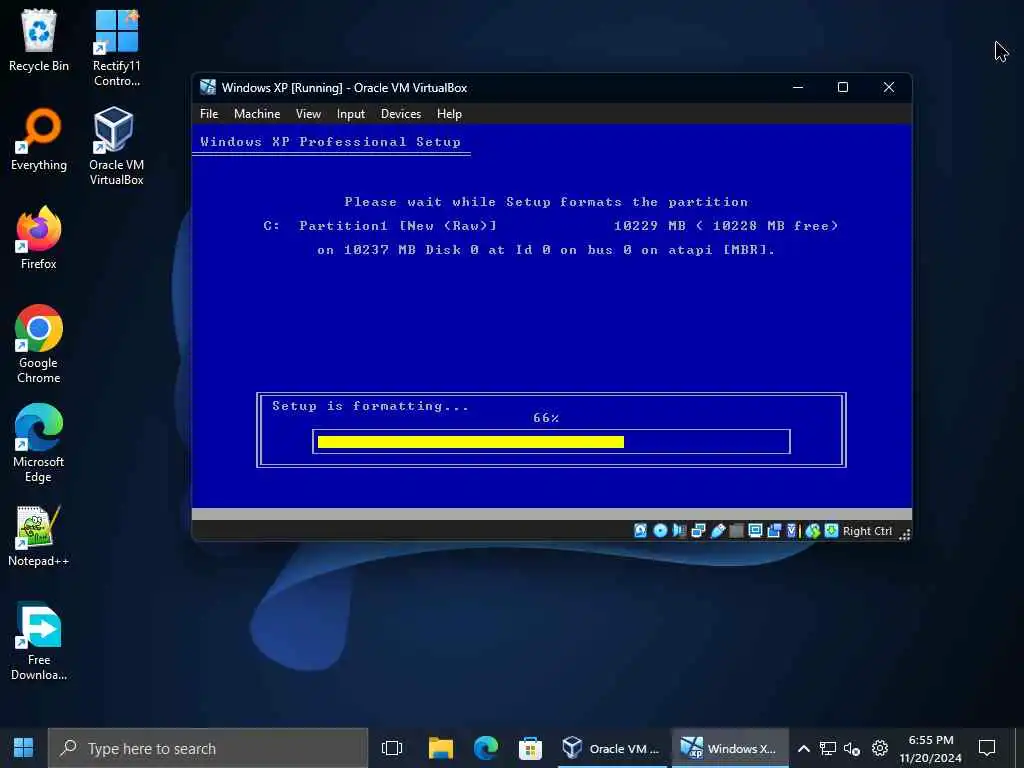Image resolution: width=1024 pixels, height=768 pixels.
Task: Maximize the VirtualBox window
Action: (x=843, y=87)
